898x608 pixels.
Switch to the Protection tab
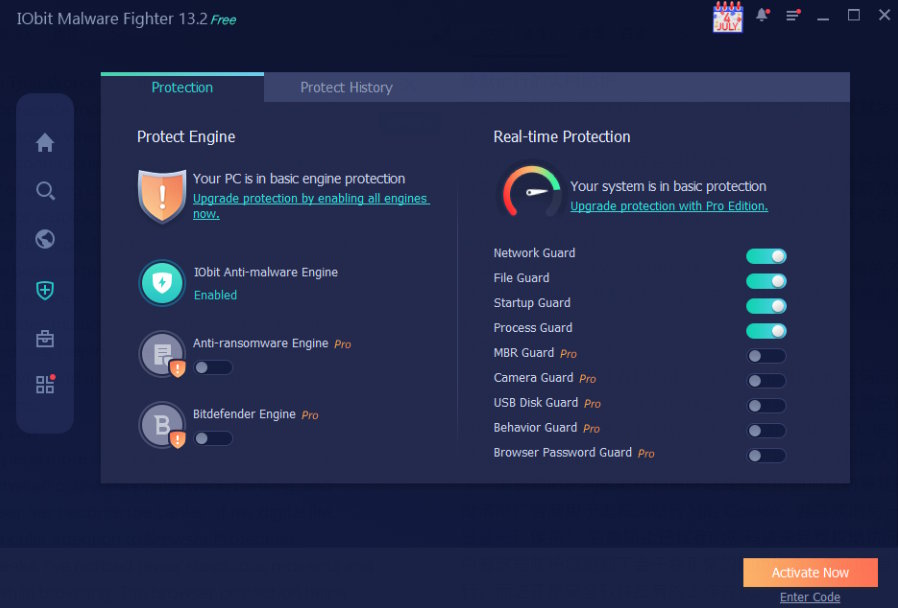(x=182, y=88)
